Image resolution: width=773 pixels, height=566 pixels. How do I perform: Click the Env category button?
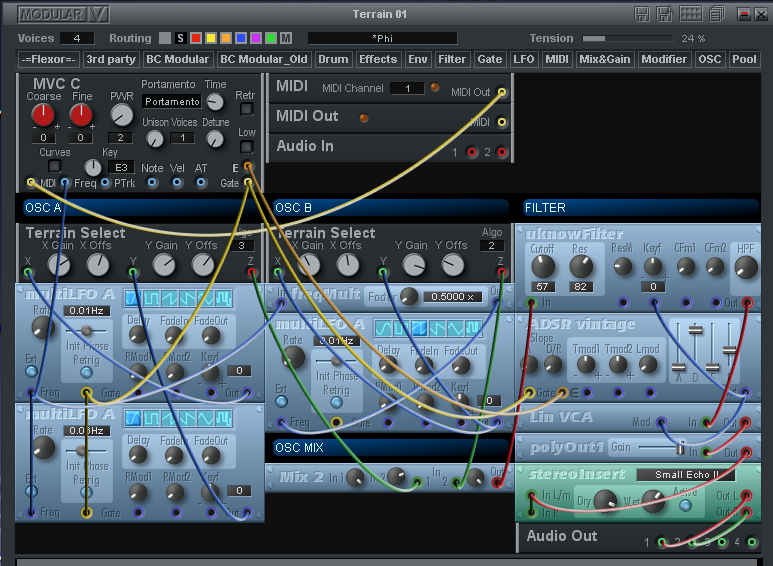[x=418, y=59]
